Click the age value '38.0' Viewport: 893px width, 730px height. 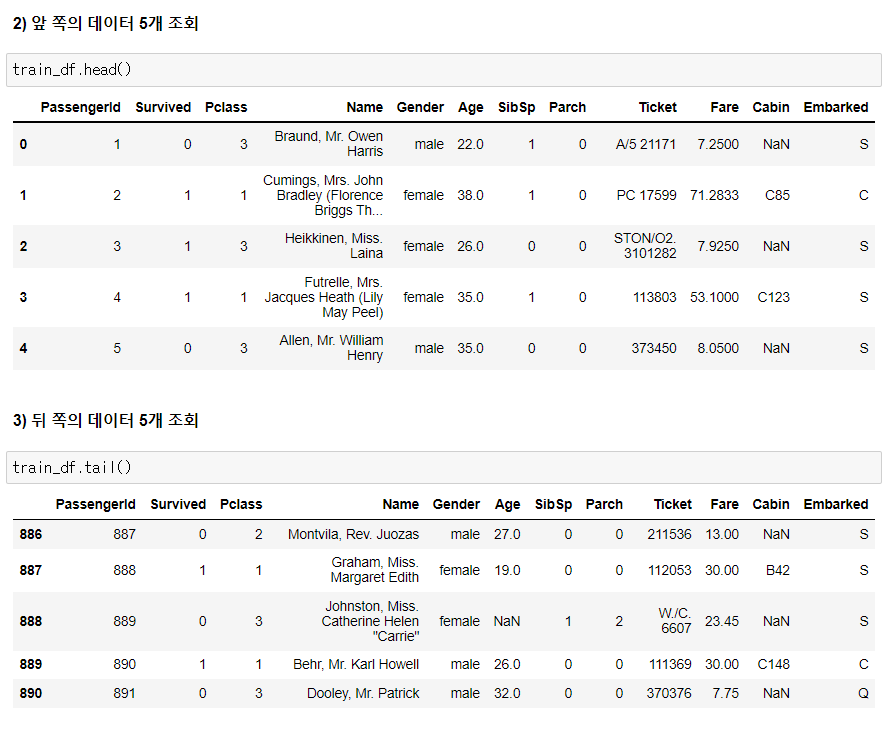point(470,195)
